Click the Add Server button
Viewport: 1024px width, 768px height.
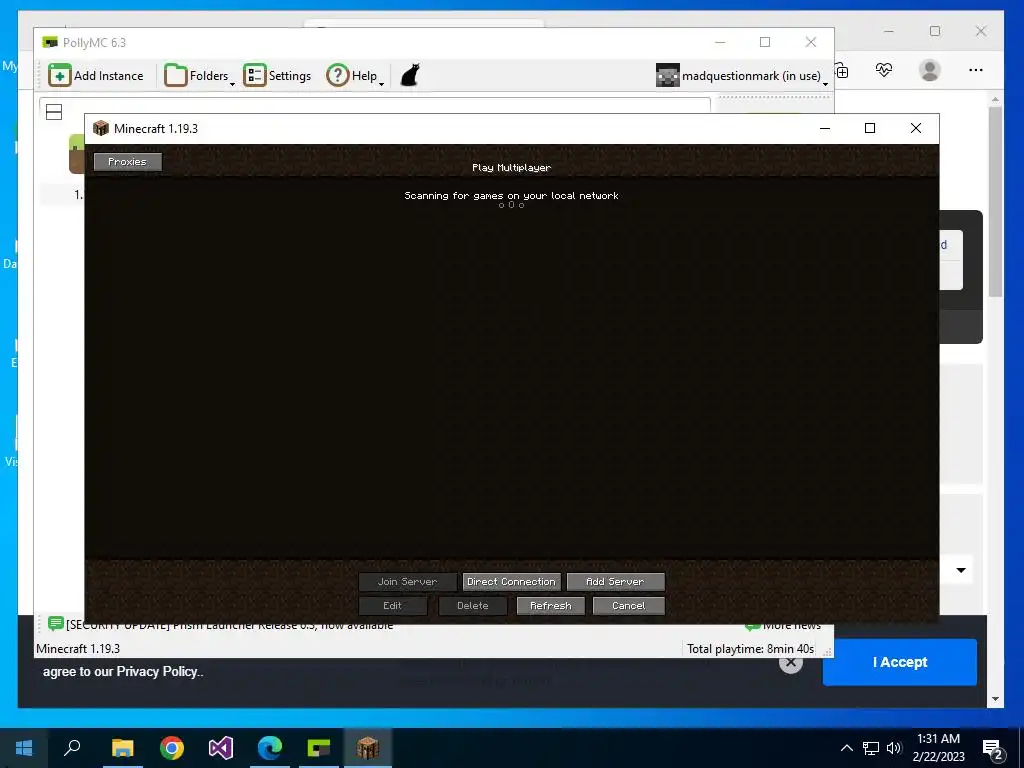click(x=615, y=581)
